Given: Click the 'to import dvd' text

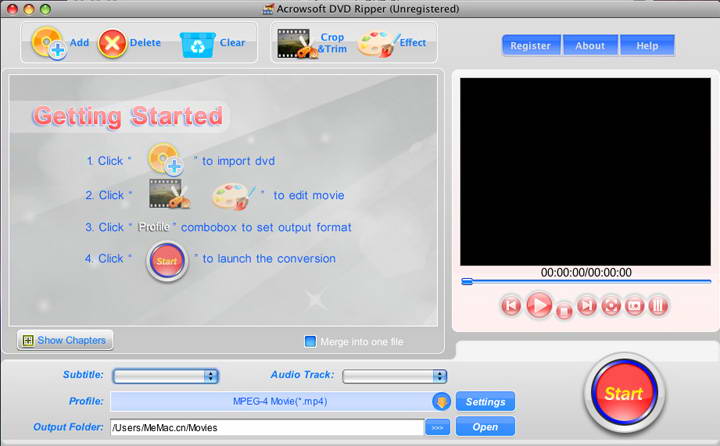Looking at the screenshot, I should click(238, 161).
